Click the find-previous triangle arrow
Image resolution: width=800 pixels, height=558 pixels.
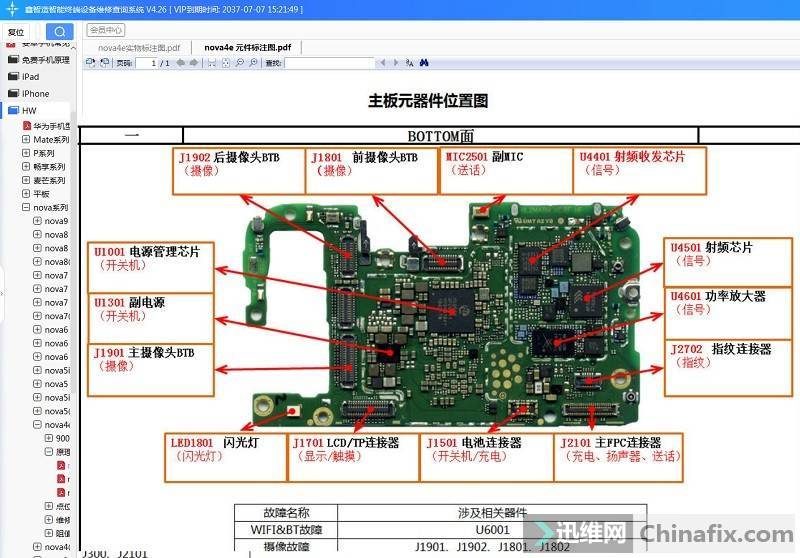click(382, 63)
